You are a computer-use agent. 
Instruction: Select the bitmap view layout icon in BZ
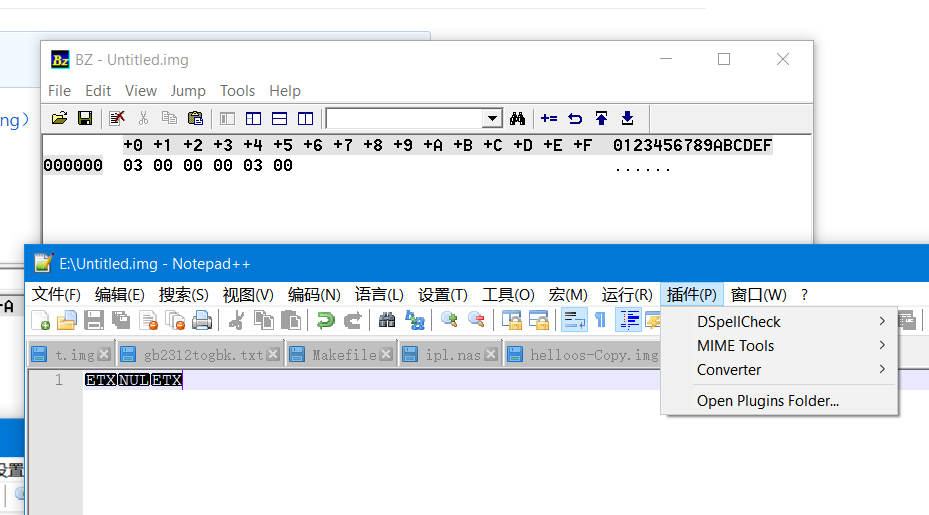click(228, 119)
